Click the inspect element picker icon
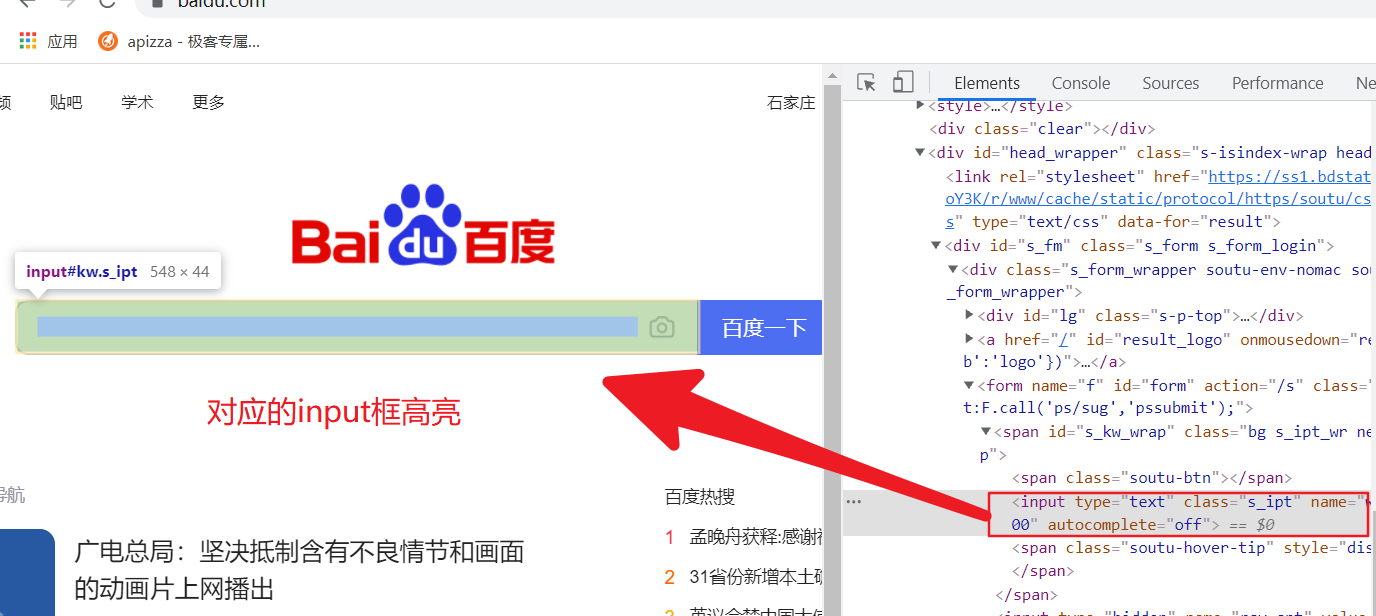 click(867, 83)
